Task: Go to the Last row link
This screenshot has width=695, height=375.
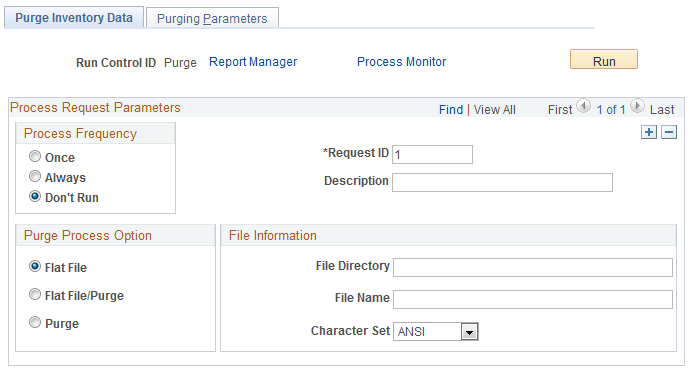Action: coord(662,109)
